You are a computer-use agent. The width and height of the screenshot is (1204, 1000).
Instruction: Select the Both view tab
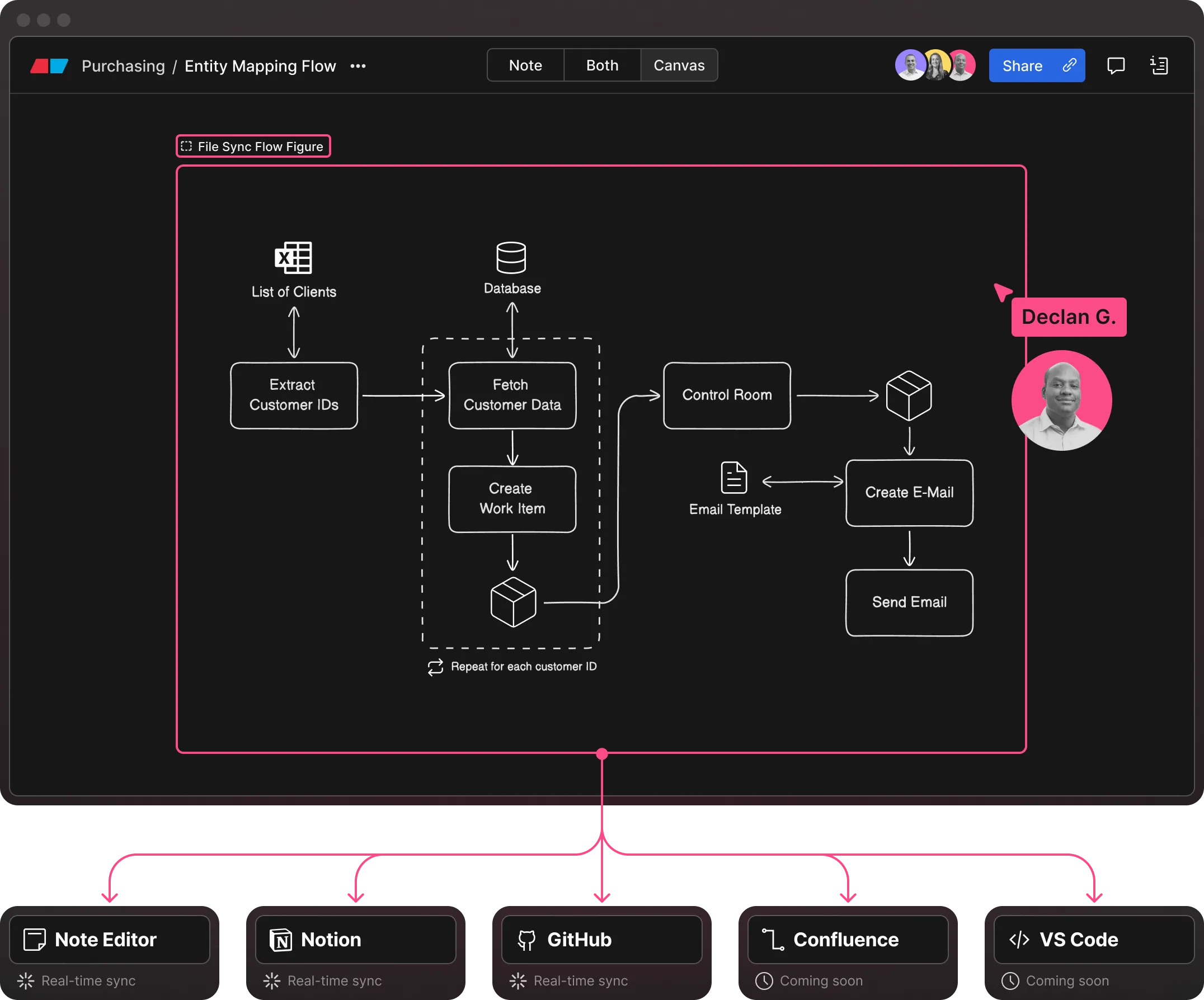(x=601, y=65)
